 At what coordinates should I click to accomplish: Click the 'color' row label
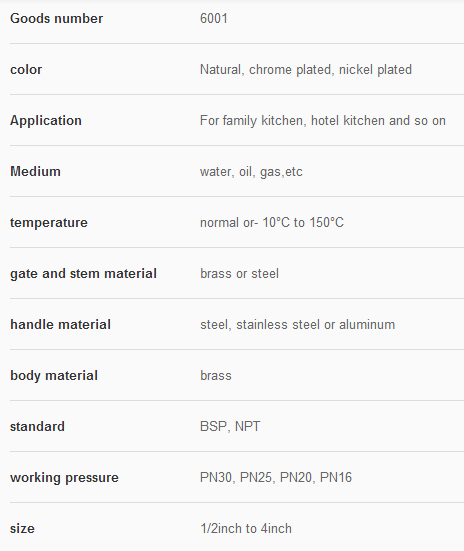26,70
